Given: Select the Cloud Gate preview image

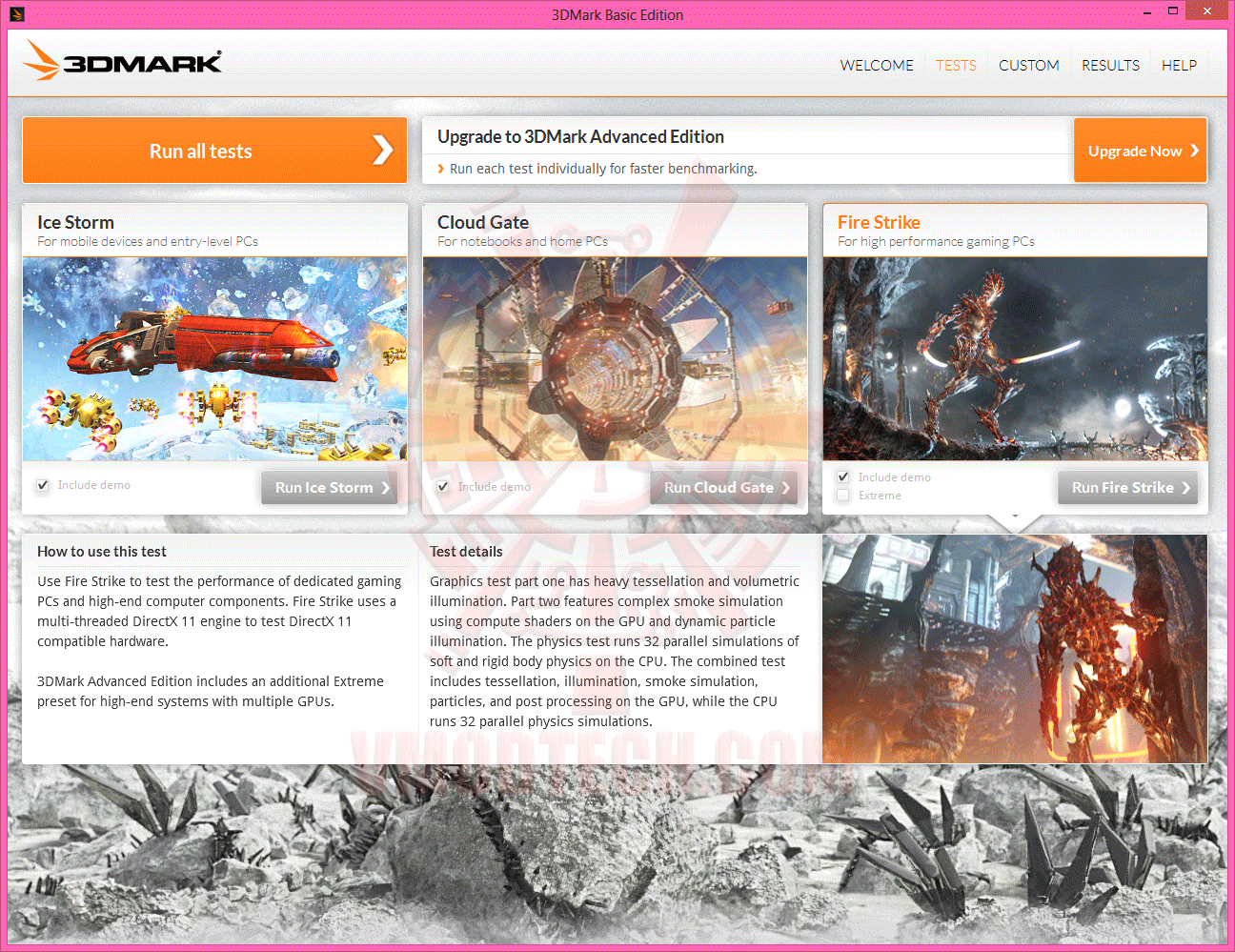Looking at the screenshot, I should 616,359.
